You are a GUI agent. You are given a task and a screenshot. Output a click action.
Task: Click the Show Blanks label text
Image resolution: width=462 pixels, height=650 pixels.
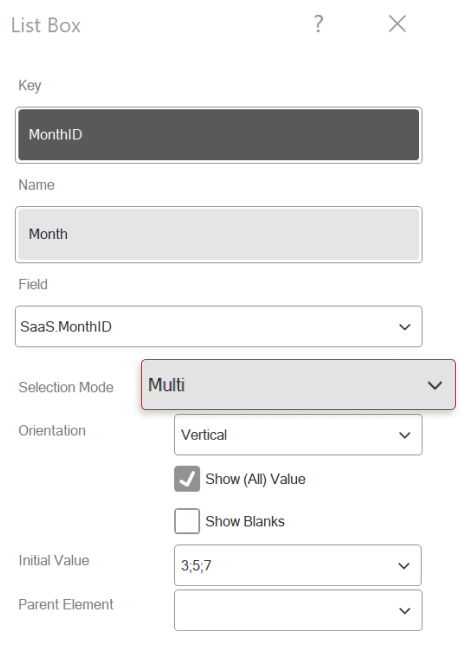tap(245, 521)
